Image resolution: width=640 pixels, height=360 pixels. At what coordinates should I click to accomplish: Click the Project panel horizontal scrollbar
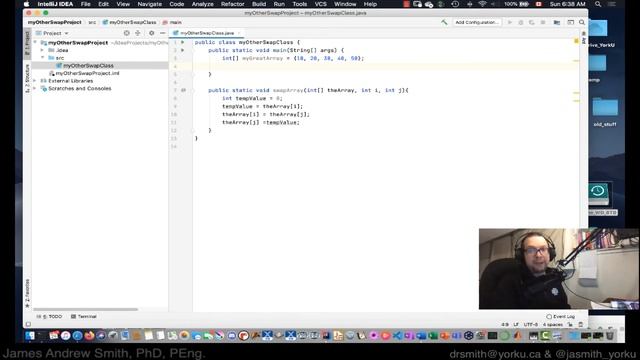tap(85, 309)
